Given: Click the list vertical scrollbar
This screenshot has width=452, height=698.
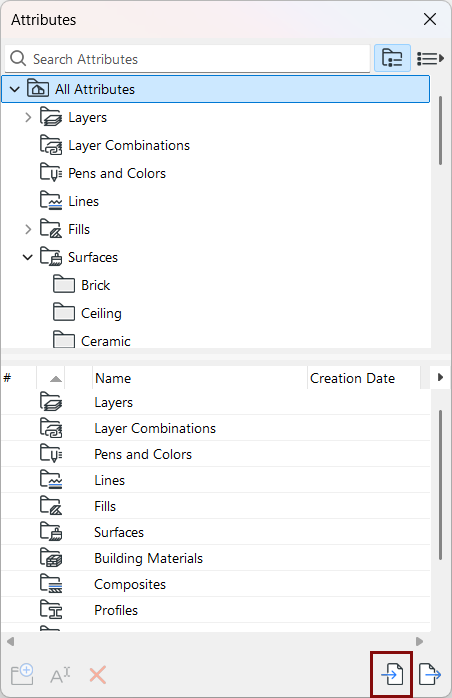Looking at the screenshot, I should click(440, 485).
